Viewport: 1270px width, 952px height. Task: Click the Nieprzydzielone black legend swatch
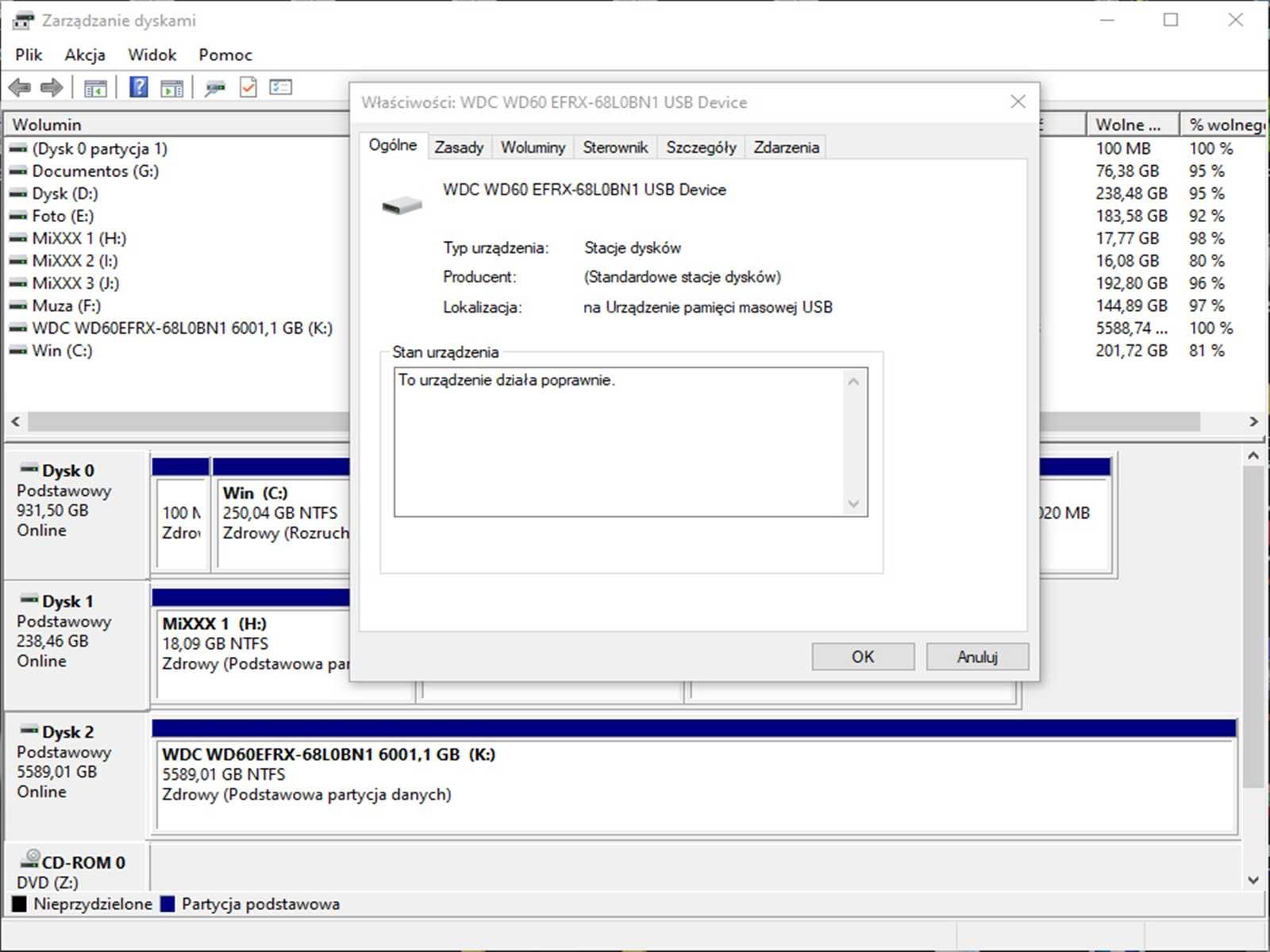[20, 904]
